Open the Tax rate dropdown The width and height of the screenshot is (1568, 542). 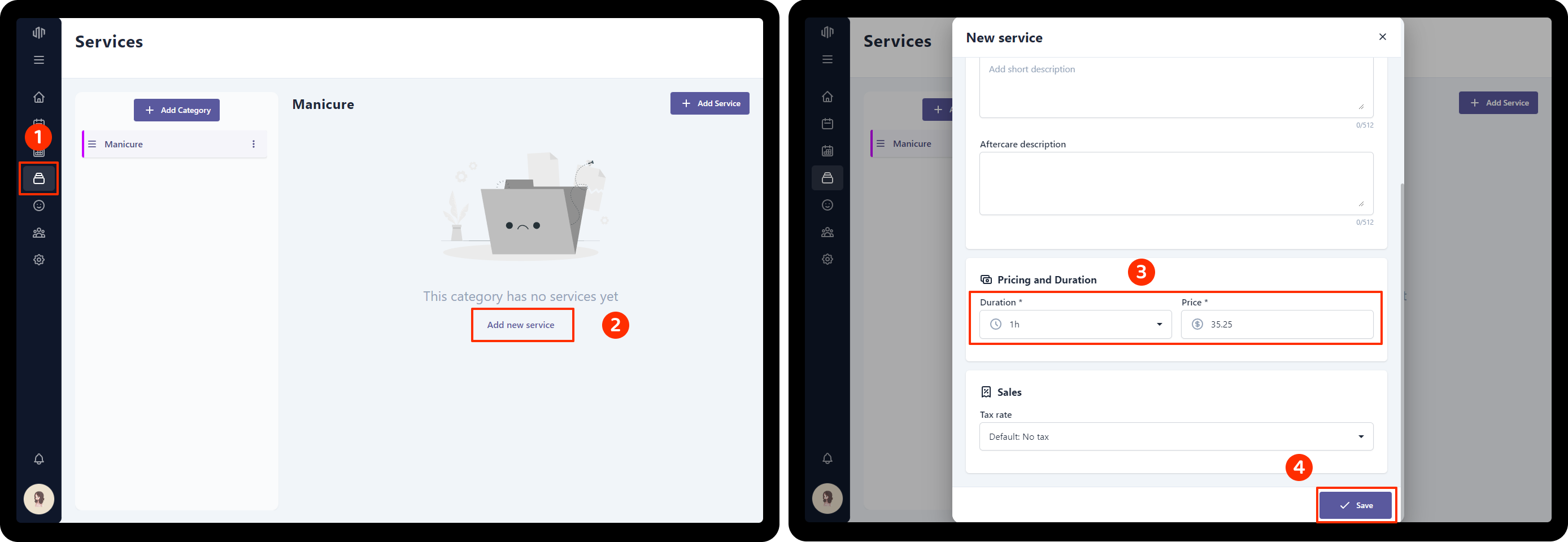(x=1176, y=437)
